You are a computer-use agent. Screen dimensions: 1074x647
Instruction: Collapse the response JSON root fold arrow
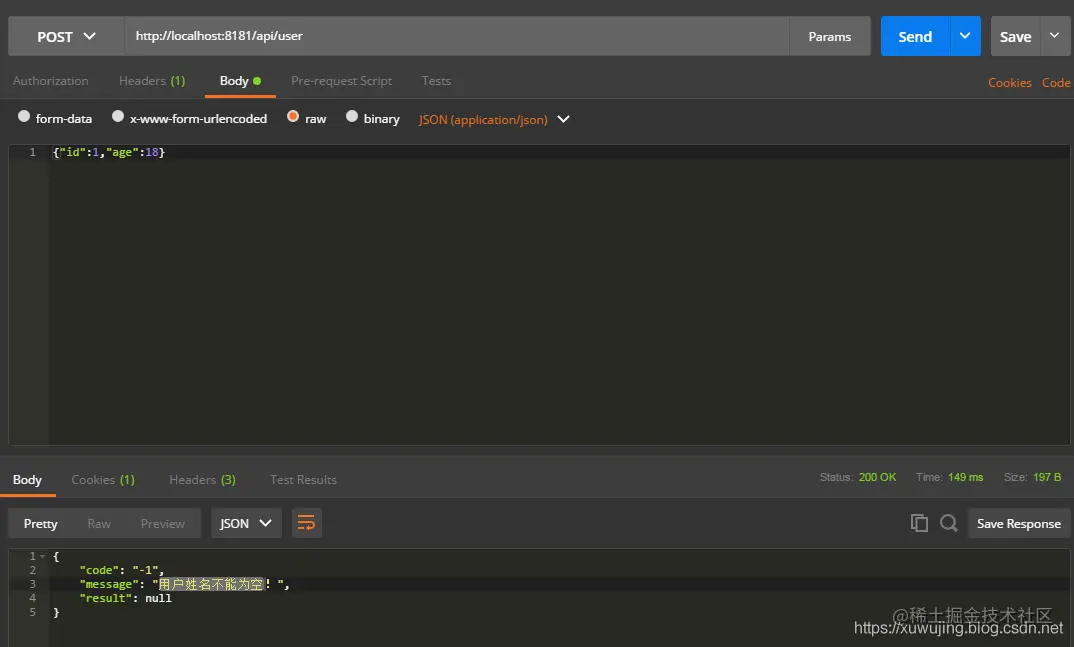coord(42,556)
